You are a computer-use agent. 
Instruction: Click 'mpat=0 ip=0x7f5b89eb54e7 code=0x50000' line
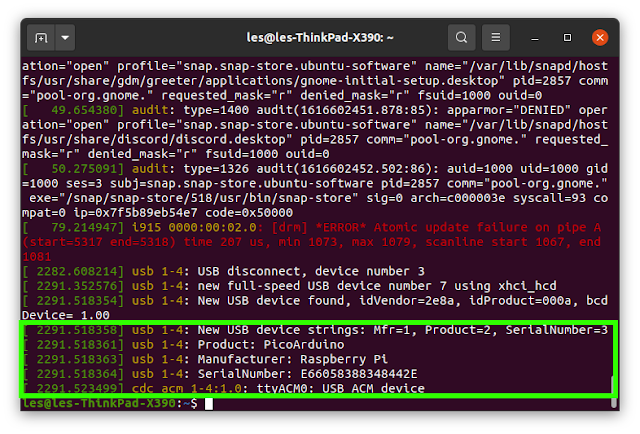(x=157, y=213)
